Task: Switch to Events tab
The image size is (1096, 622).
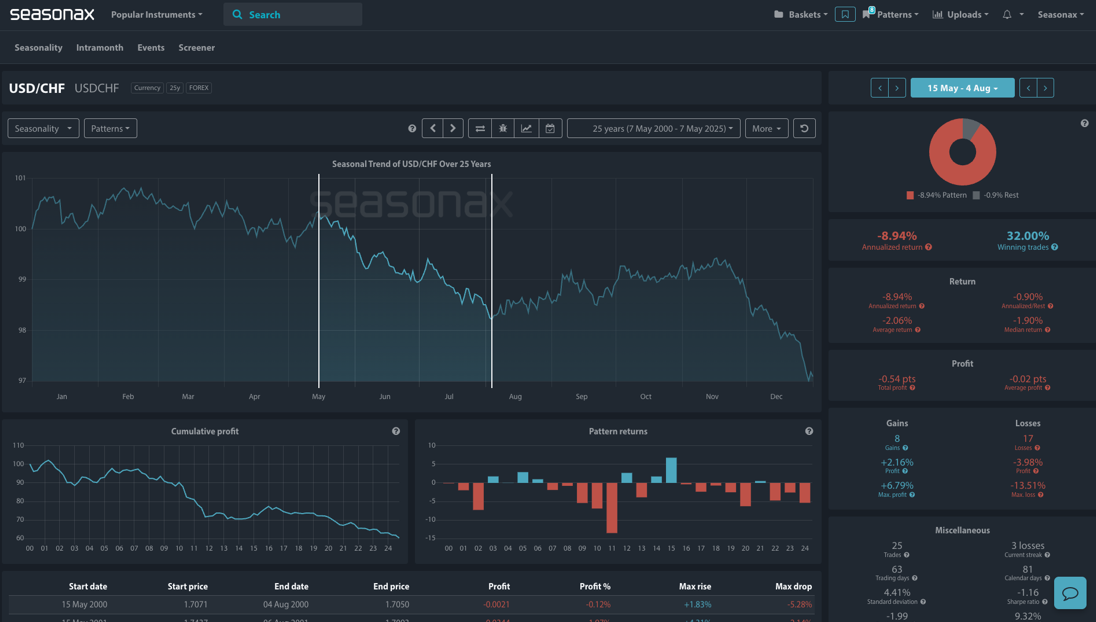Action: pos(151,48)
